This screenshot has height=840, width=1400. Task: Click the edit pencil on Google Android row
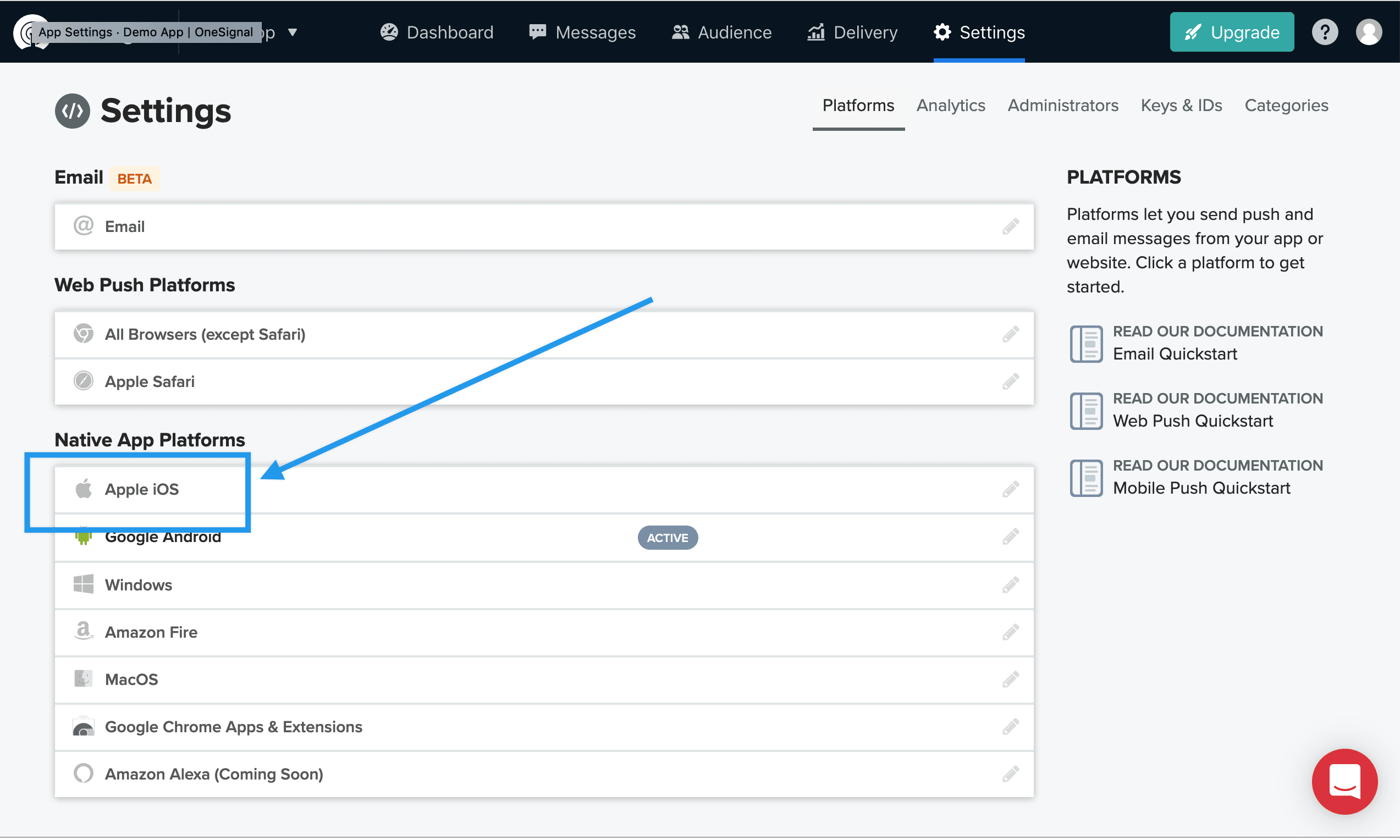coord(1010,537)
